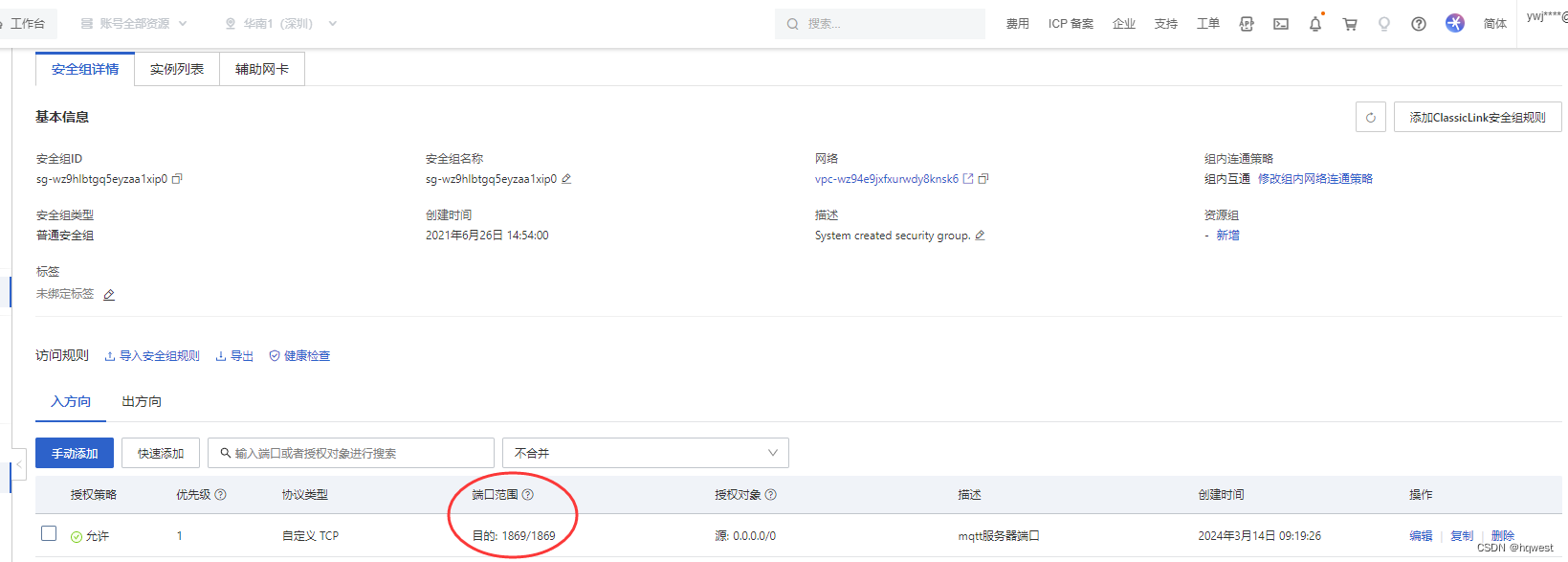This screenshot has height=562, width=1568.
Task: Click 复制 for the mqtt rule row
Action: [x=1462, y=536]
